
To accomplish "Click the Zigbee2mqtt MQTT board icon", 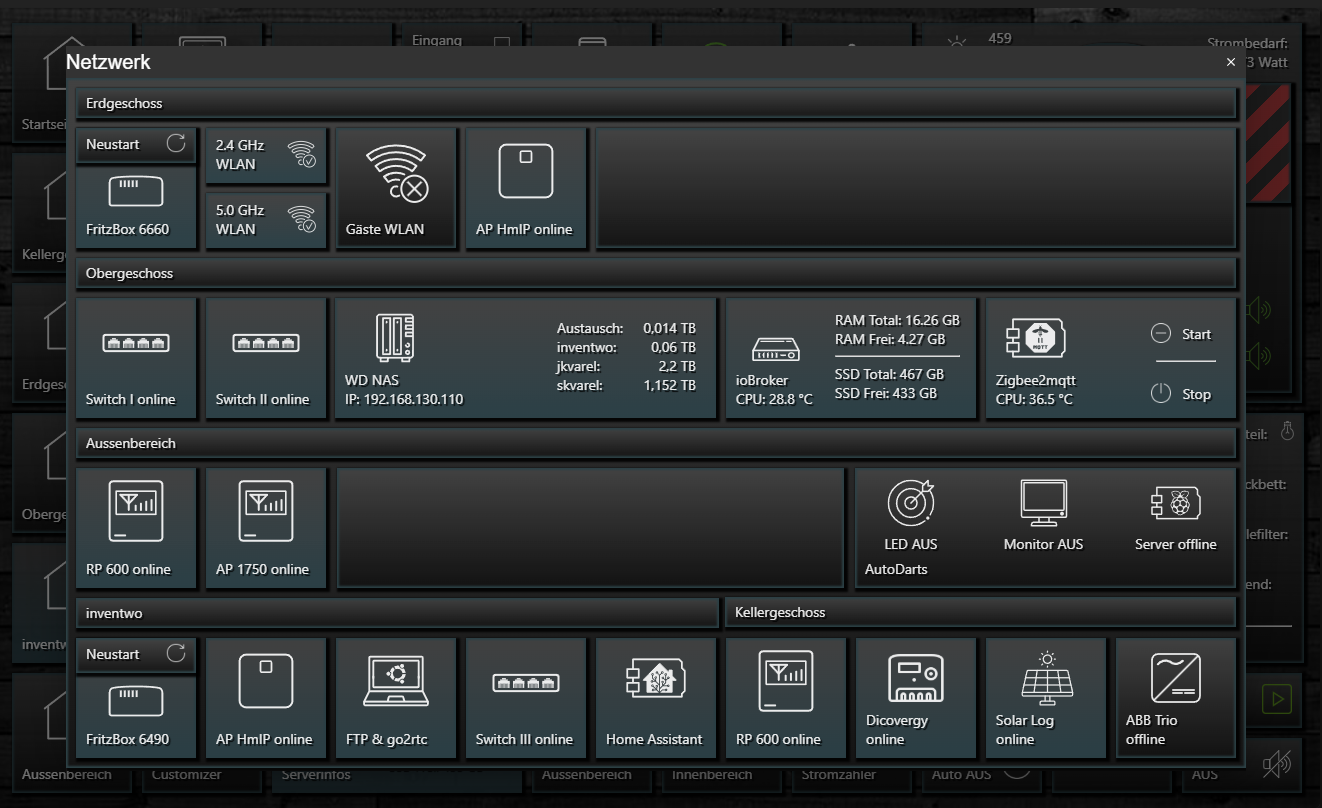I will pos(1035,339).
